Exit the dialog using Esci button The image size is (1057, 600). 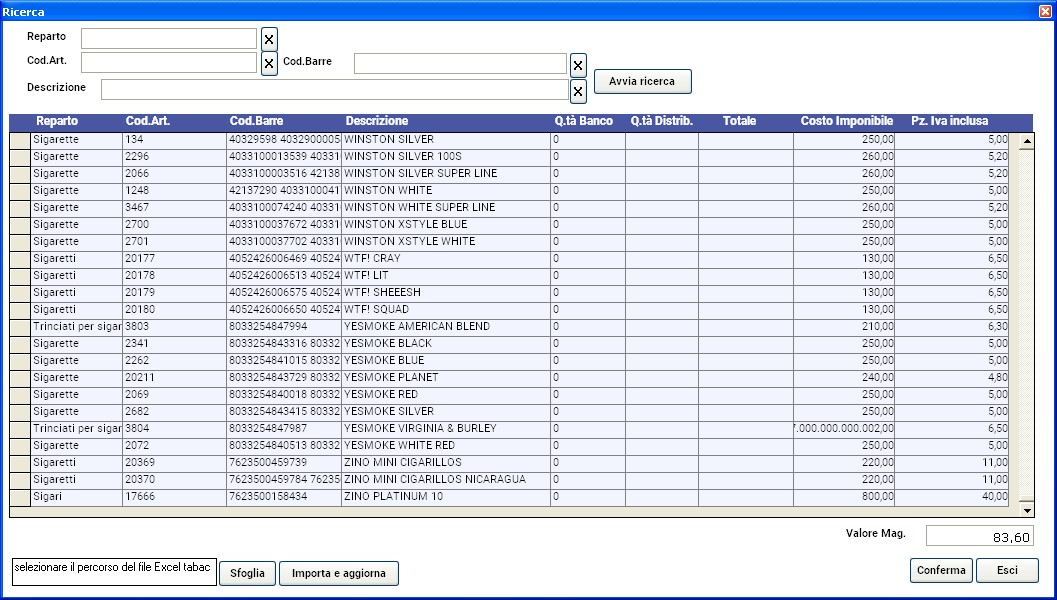pos(1007,571)
